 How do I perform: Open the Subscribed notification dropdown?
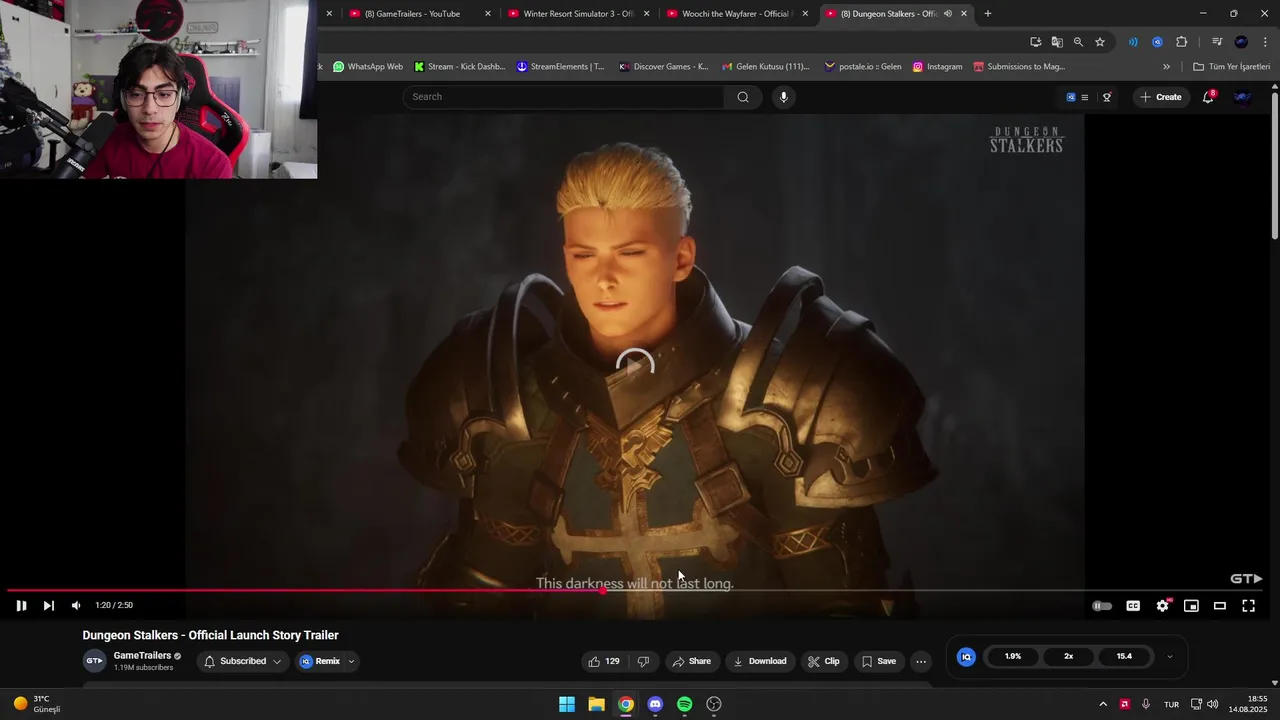tap(243, 661)
